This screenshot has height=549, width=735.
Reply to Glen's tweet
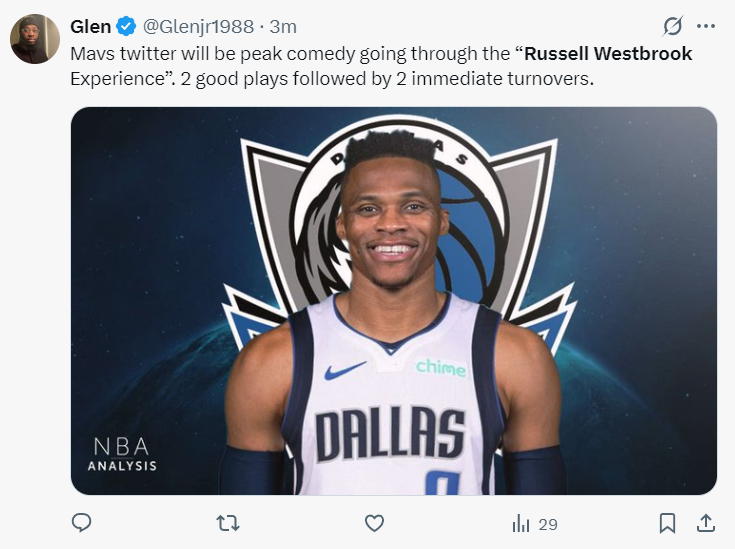tap(82, 523)
